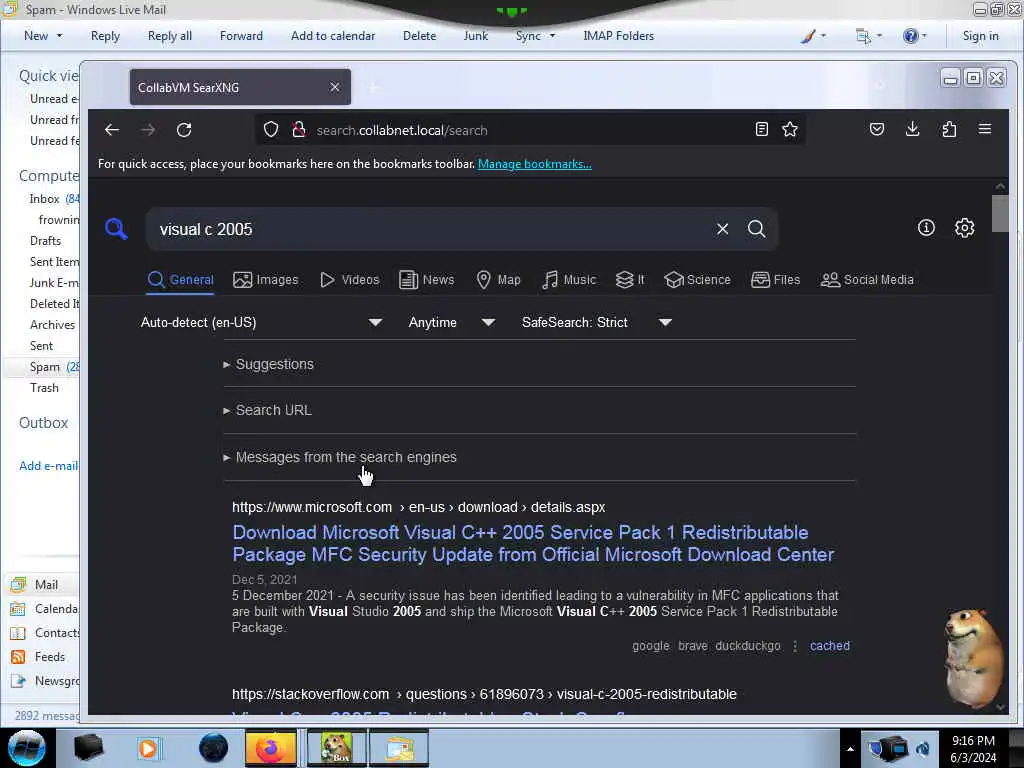
Task: Click IMAP Folders in Live Mail toolbar
Action: pyautogui.click(x=618, y=36)
